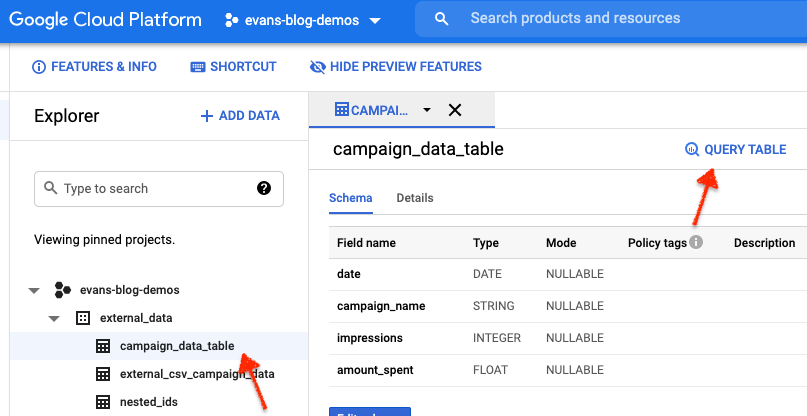The width and height of the screenshot is (807, 416).
Task: Collapse the external_data dataset node
Action: (x=56, y=318)
